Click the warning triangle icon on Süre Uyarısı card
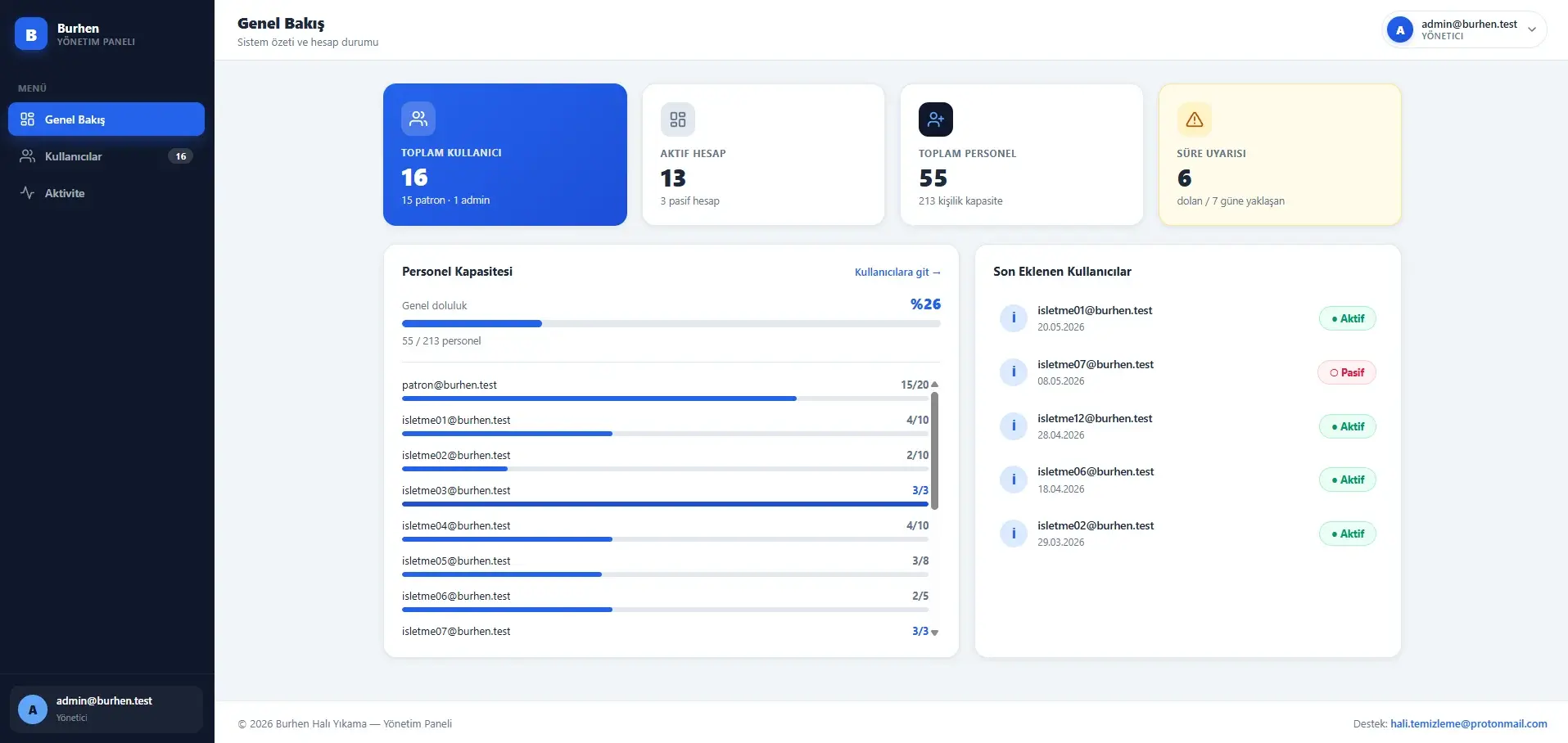The image size is (1568, 743). tap(1195, 119)
